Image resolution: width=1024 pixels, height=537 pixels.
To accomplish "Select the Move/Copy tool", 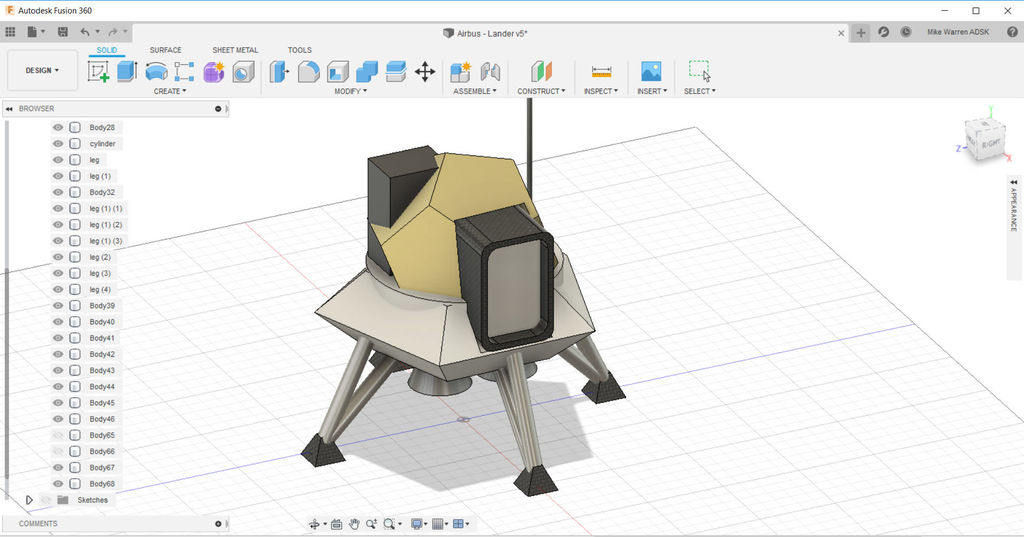I will [425, 71].
